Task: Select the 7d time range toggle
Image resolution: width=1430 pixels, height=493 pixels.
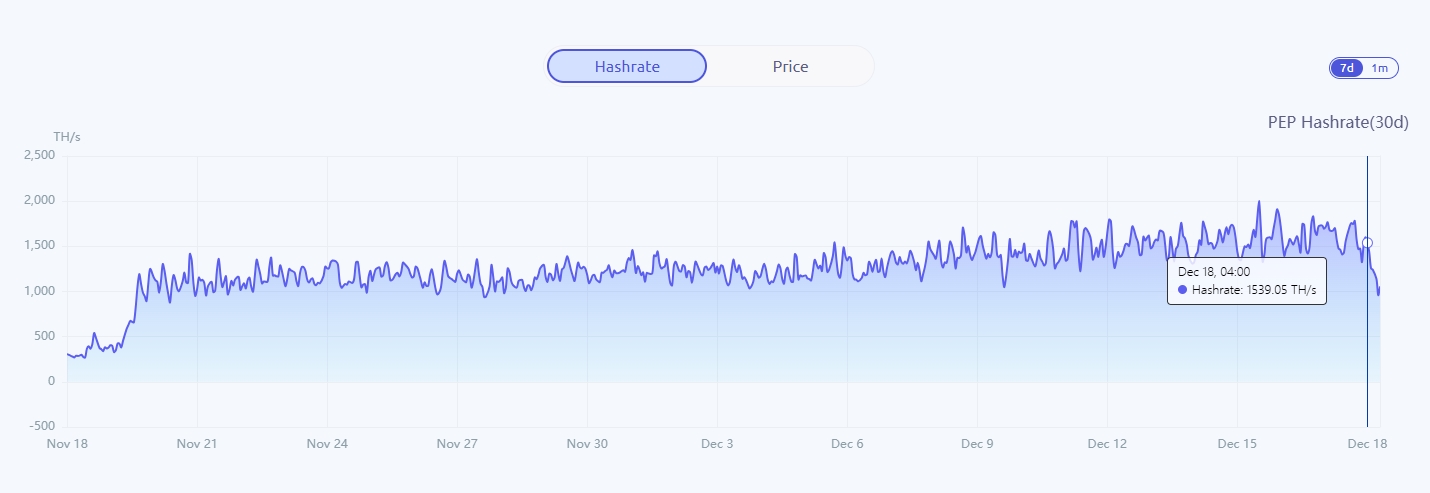Action: tap(1347, 68)
